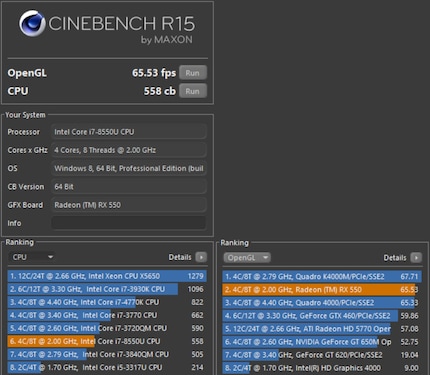
Task: Select the Core i7-3930K ranking row
Action: coord(107,289)
